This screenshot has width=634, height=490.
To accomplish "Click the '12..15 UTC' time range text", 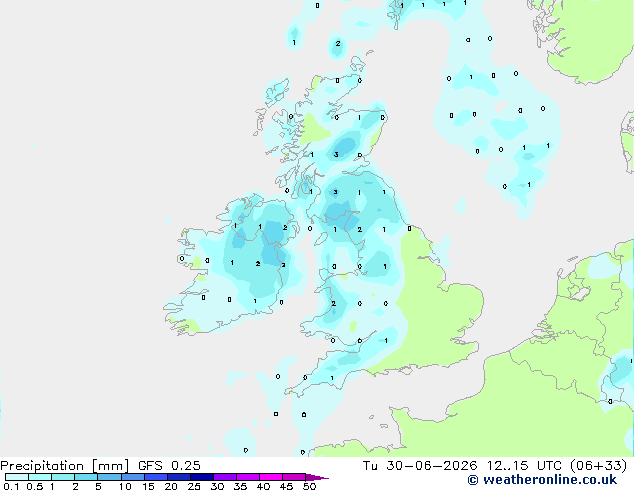I will tap(524, 466).
